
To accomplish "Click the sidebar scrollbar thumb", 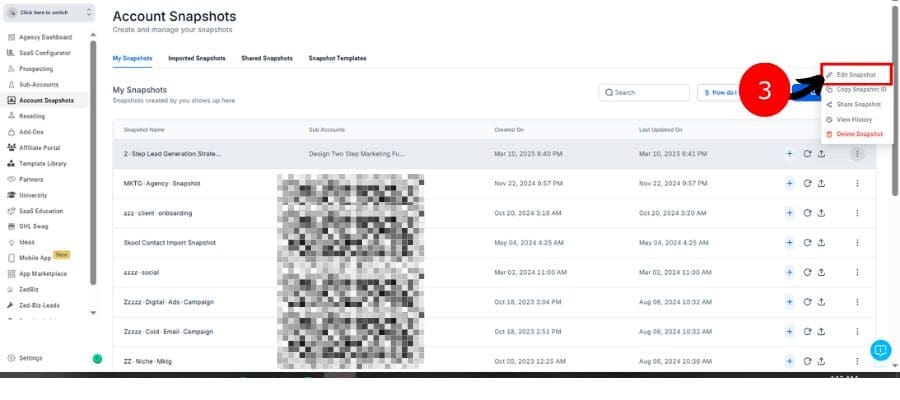I will (x=93, y=162).
